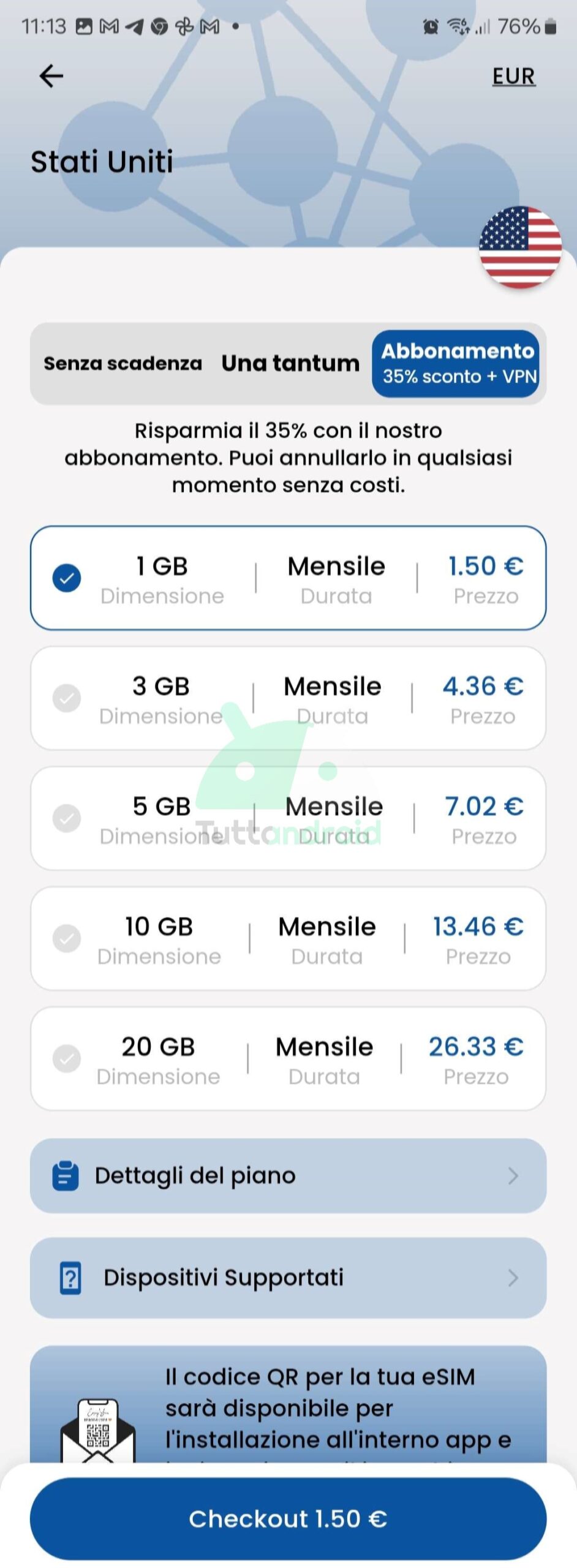The image size is (577, 1568).
Task: Switch to the Senza scadenza tab
Action: pyautogui.click(x=123, y=363)
